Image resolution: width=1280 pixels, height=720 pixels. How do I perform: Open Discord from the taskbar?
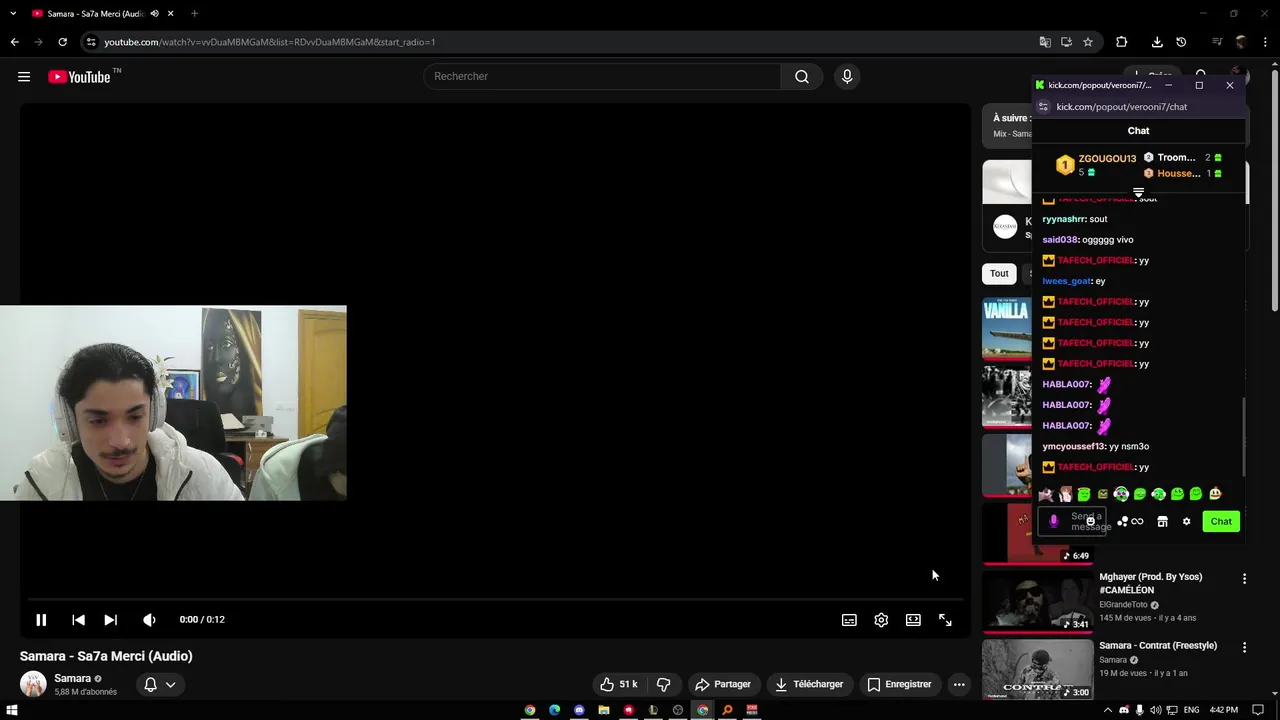coord(579,710)
